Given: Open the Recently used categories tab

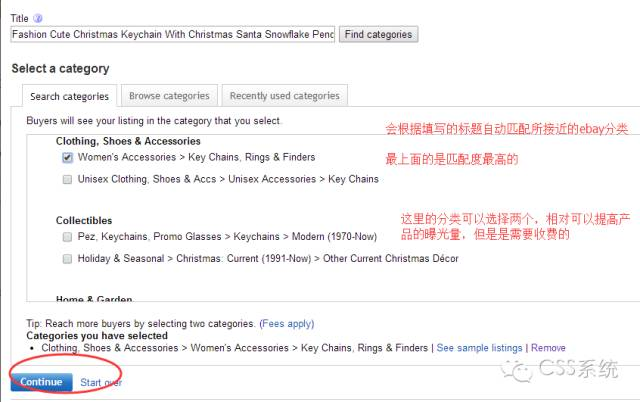Looking at the screenshot, I should (285, 96).
